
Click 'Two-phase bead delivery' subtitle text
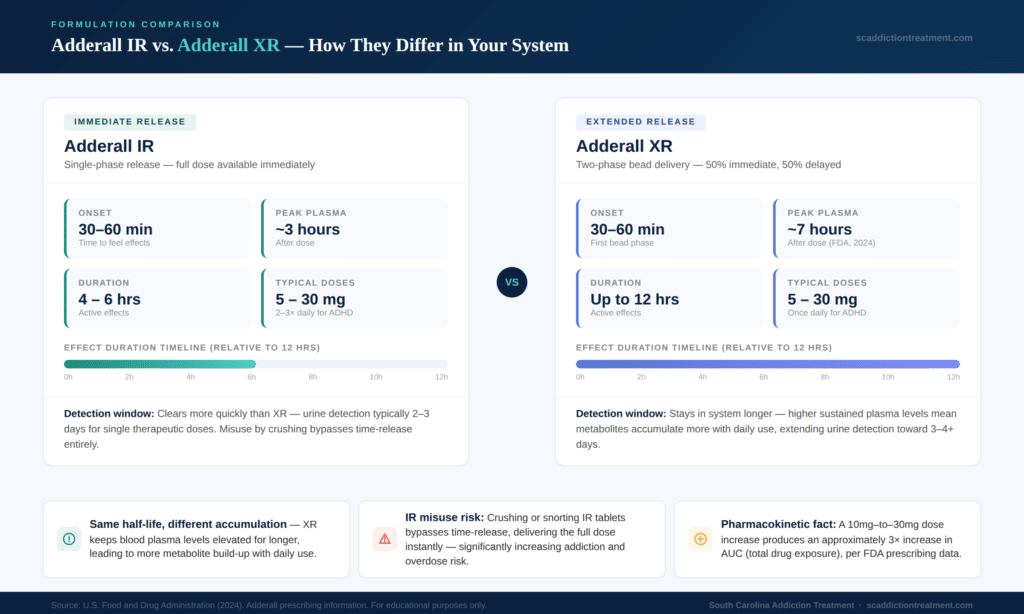pyautogui.click(x=708, y=165)
